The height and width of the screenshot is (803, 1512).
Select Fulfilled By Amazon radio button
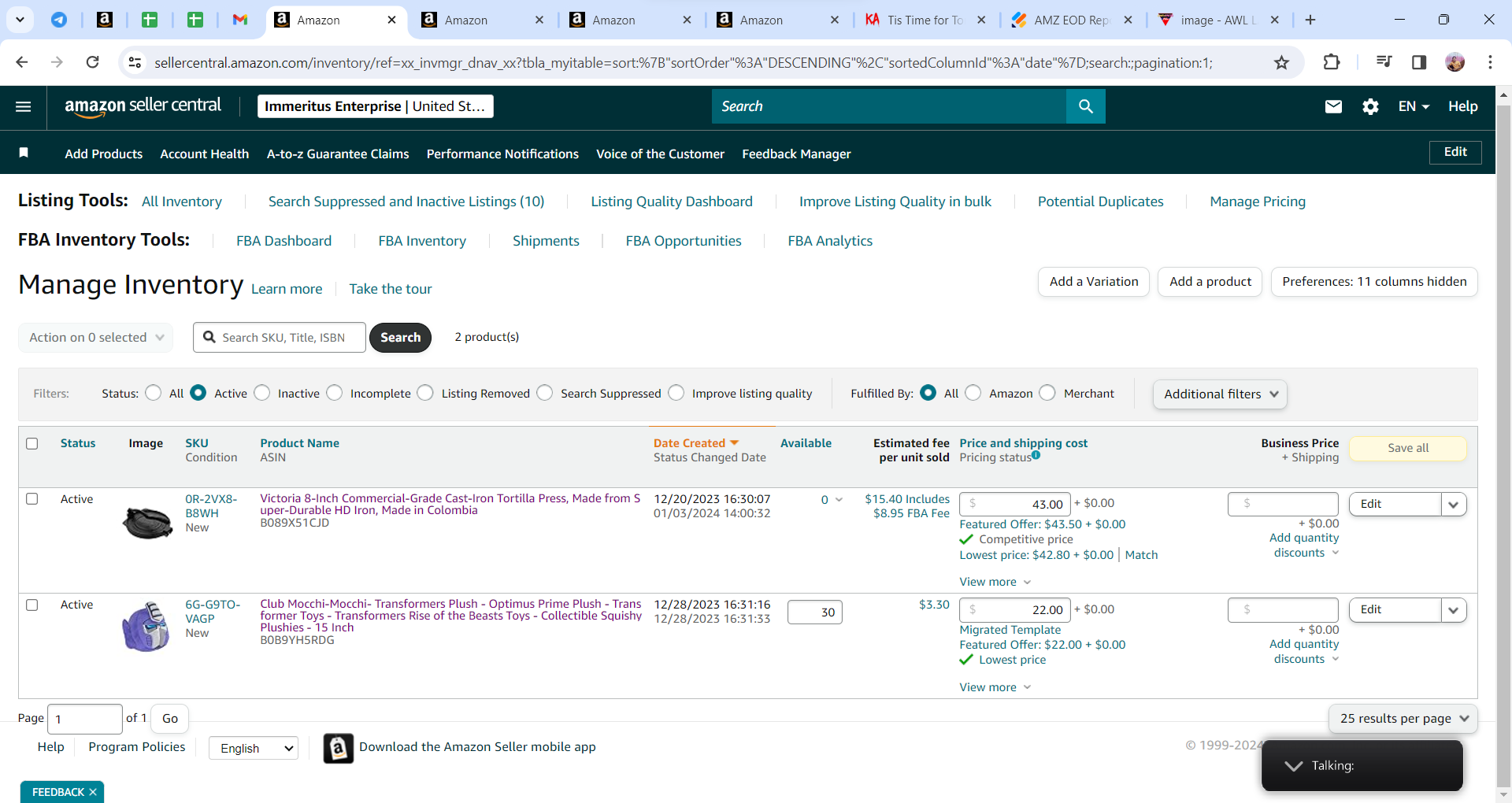pyautogui.click(x=973, y=392)
